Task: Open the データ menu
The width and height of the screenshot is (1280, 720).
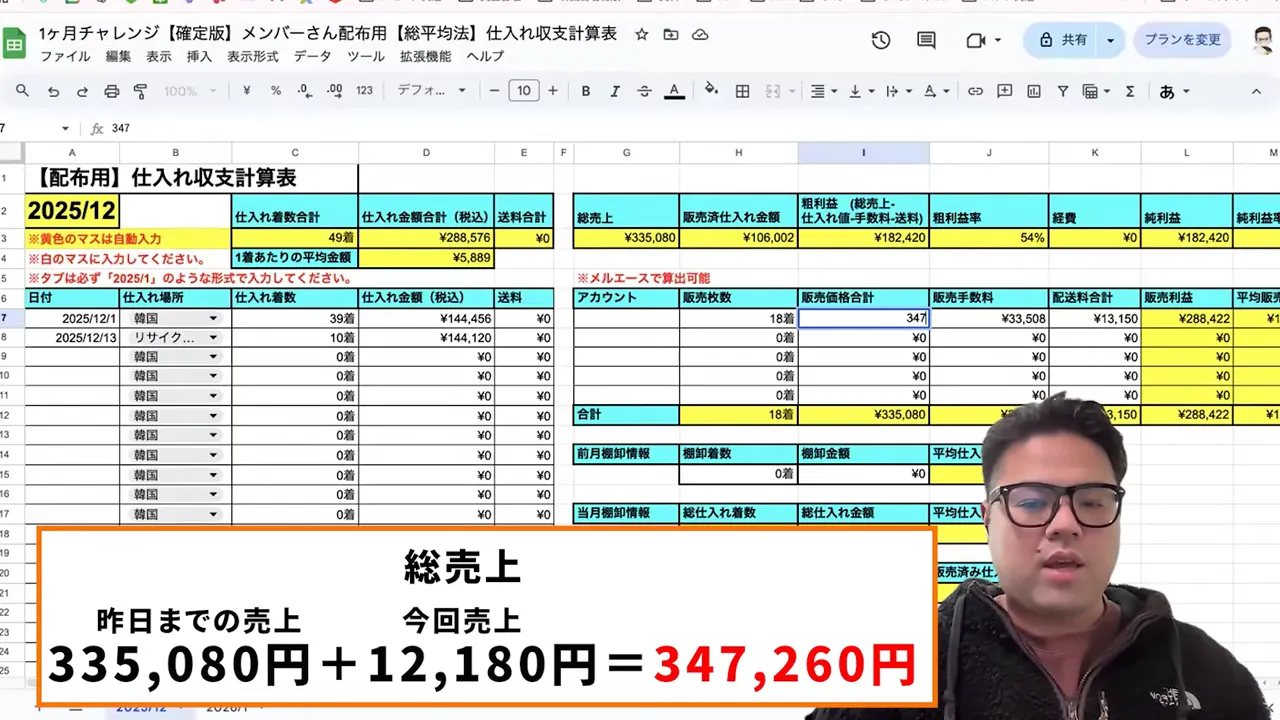Action: [x=313, y=57]
